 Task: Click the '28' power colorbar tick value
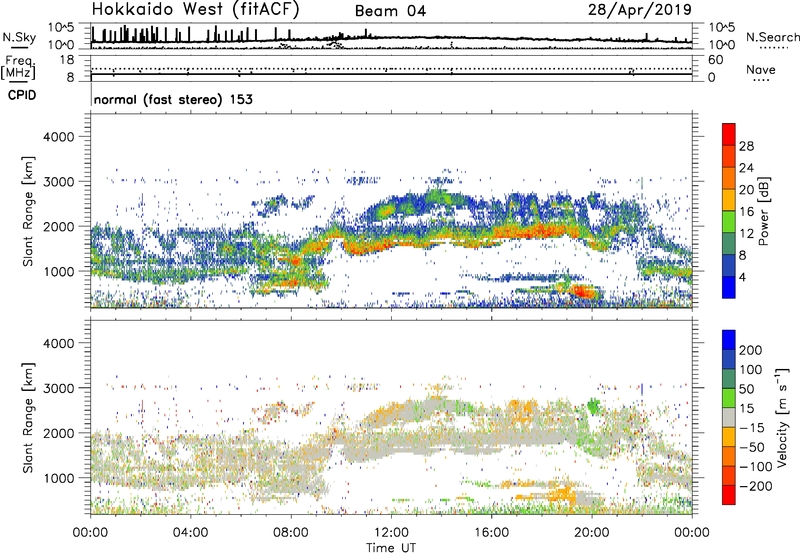point(746,146)
